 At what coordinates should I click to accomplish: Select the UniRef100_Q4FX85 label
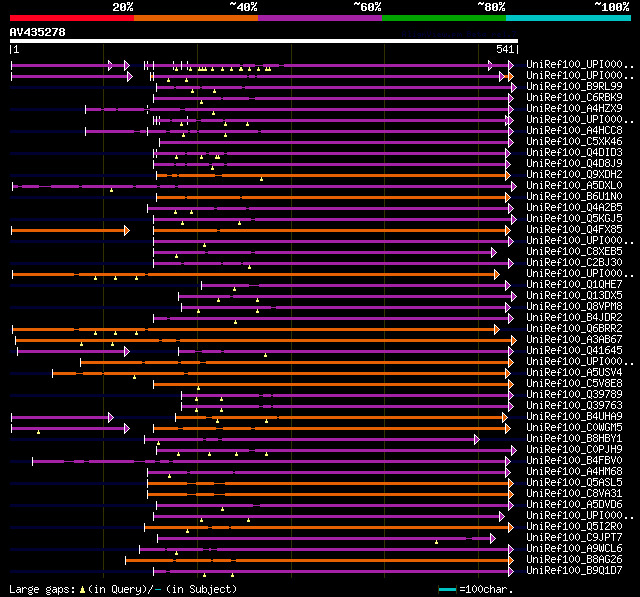point(574,230)
